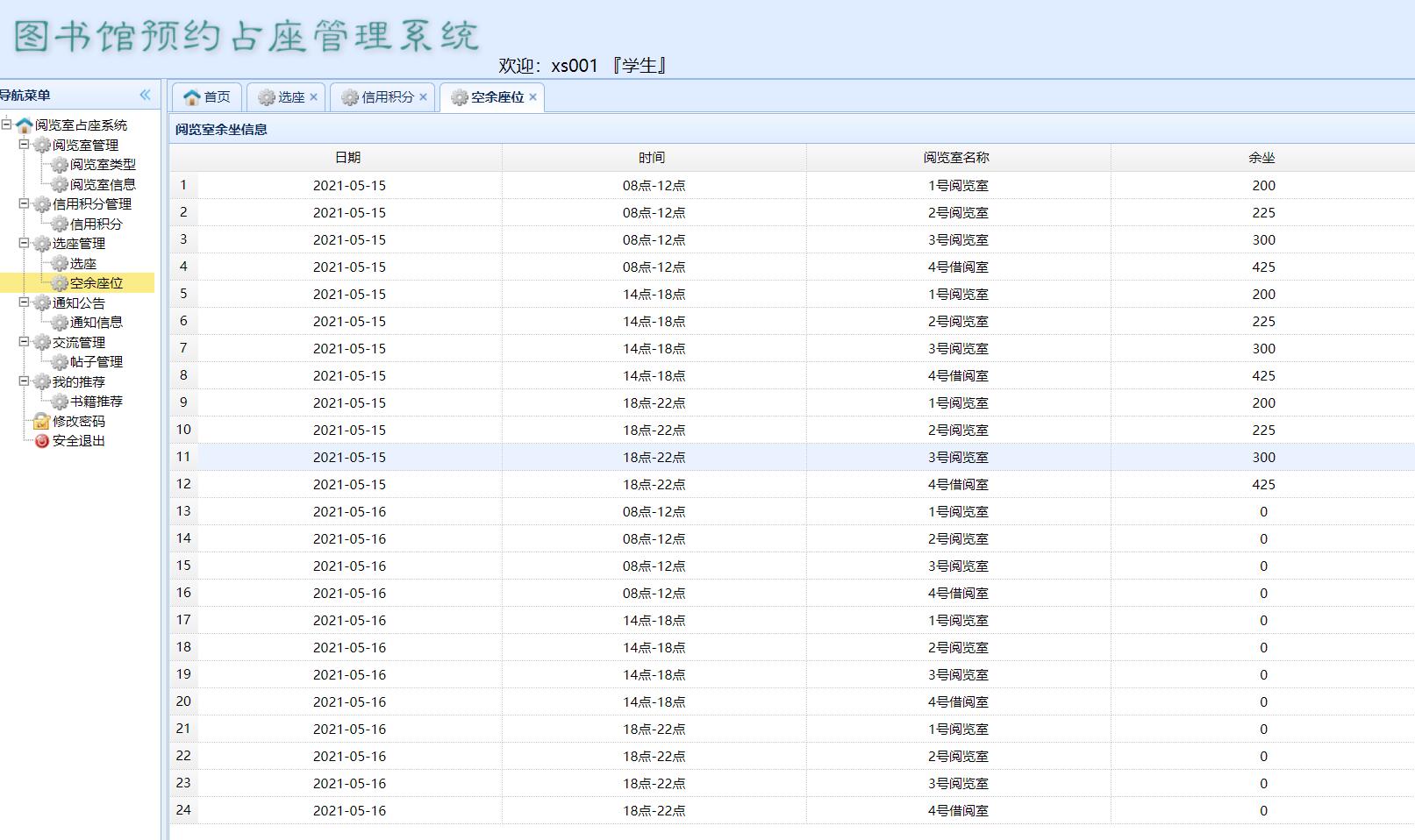Click the red 安全退出 logout icon
The height and width of the screenshot is (840, 1415).
pyautogui.click(x=41, y=441)
